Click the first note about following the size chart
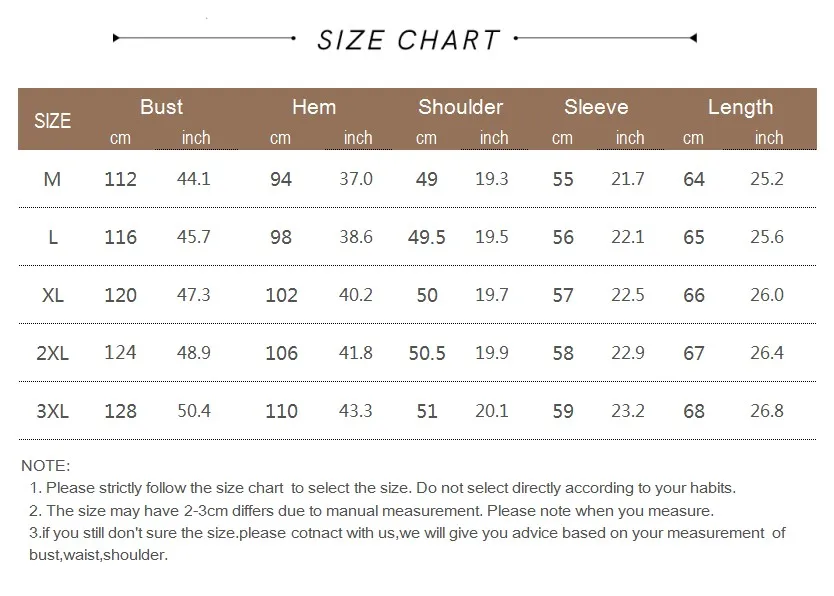Image resolution: width=834 pixels, height=596 pixels. 382,489
